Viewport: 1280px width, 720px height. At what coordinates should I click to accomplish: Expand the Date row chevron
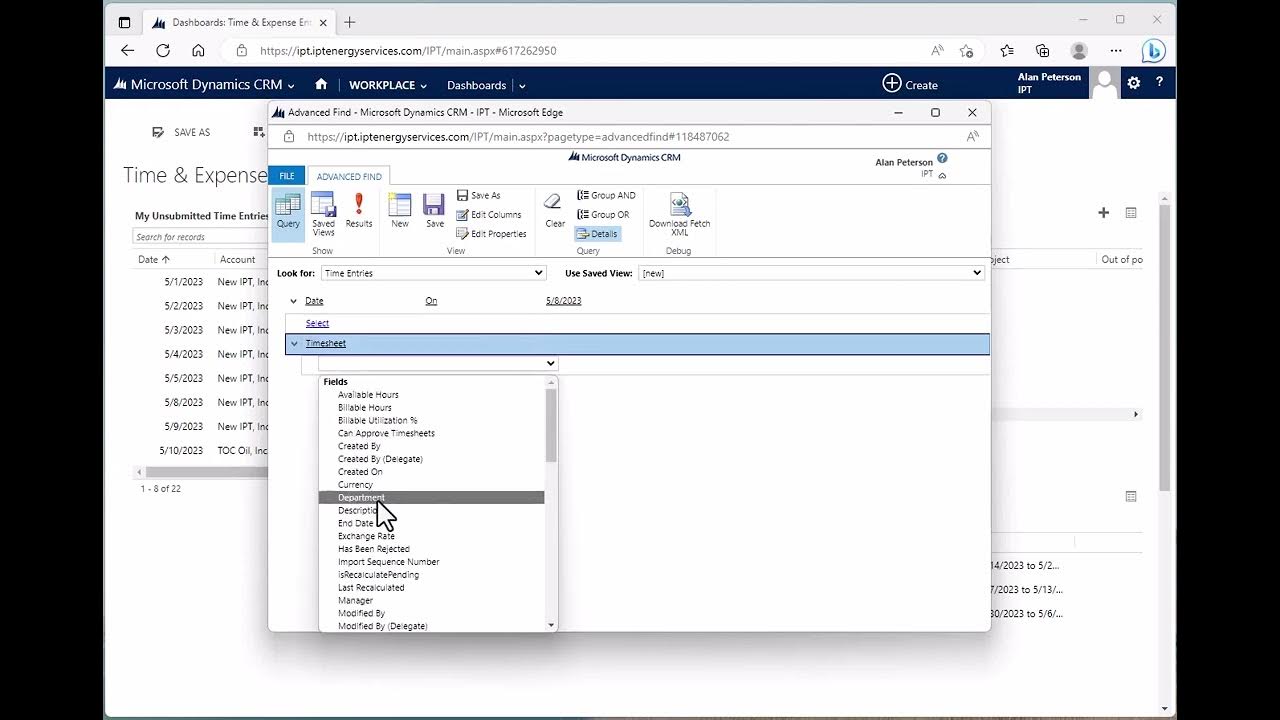click(293, 301)
